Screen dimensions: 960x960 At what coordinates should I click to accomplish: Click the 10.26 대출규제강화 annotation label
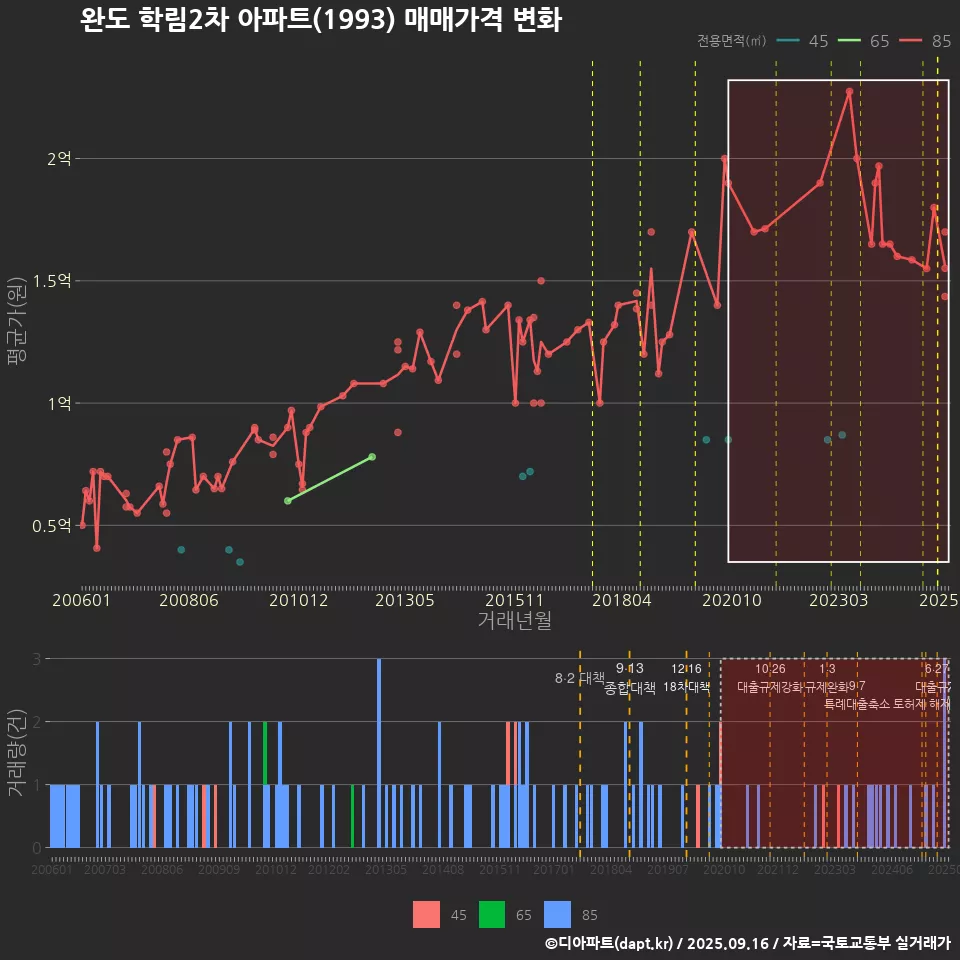(770, 677)
